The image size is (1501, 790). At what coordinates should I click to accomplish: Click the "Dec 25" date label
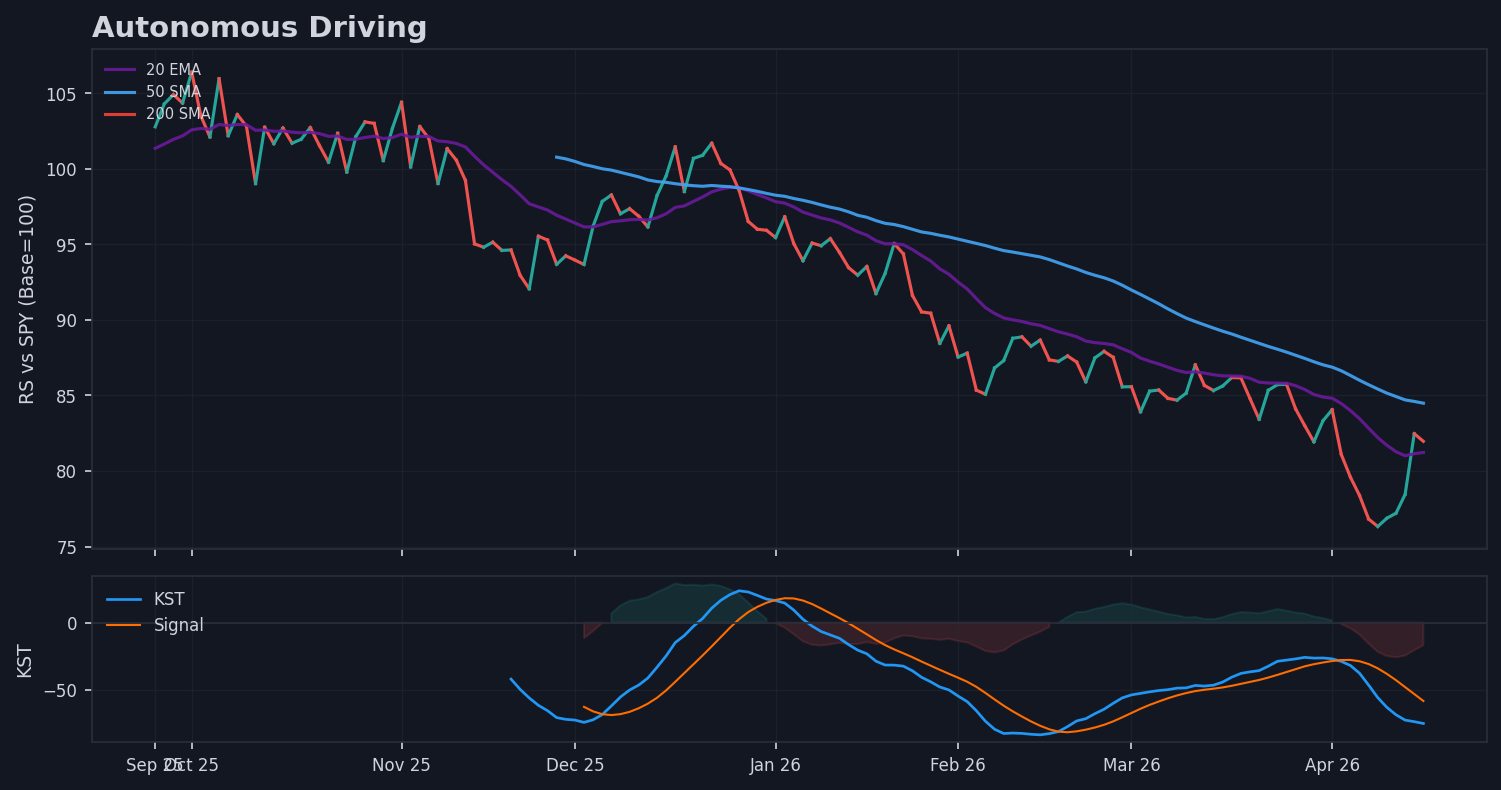pyautogui.click(x=575, y=765)
